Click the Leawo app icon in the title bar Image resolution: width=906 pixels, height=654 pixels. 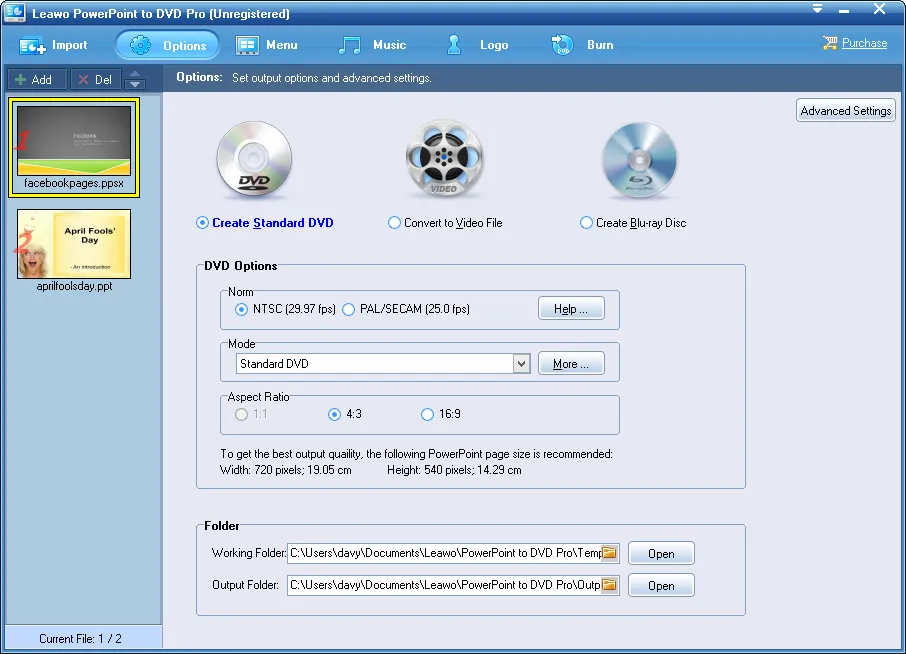[x=14, y=13]
